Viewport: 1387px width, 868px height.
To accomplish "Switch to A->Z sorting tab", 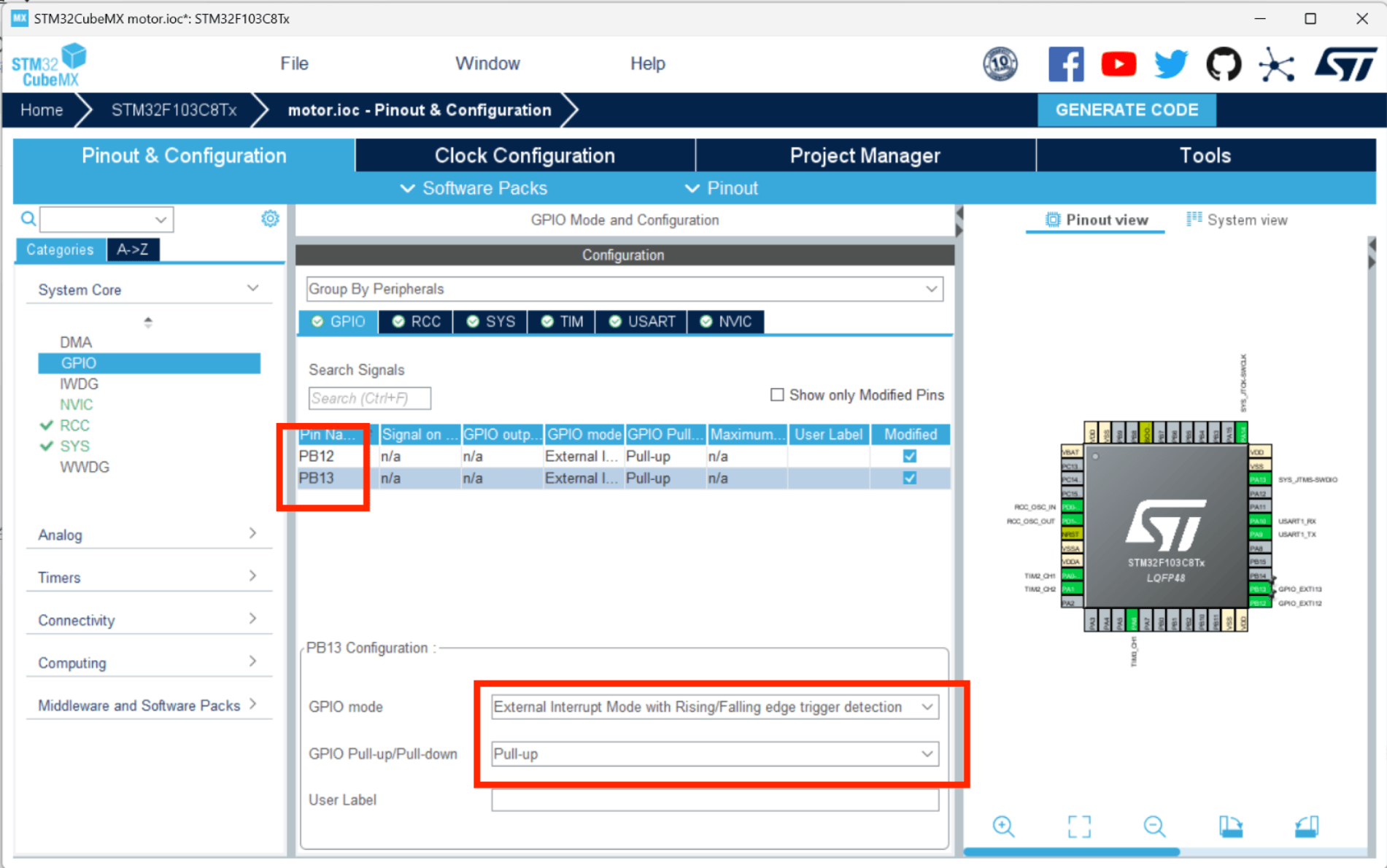I will pos(133,249).
